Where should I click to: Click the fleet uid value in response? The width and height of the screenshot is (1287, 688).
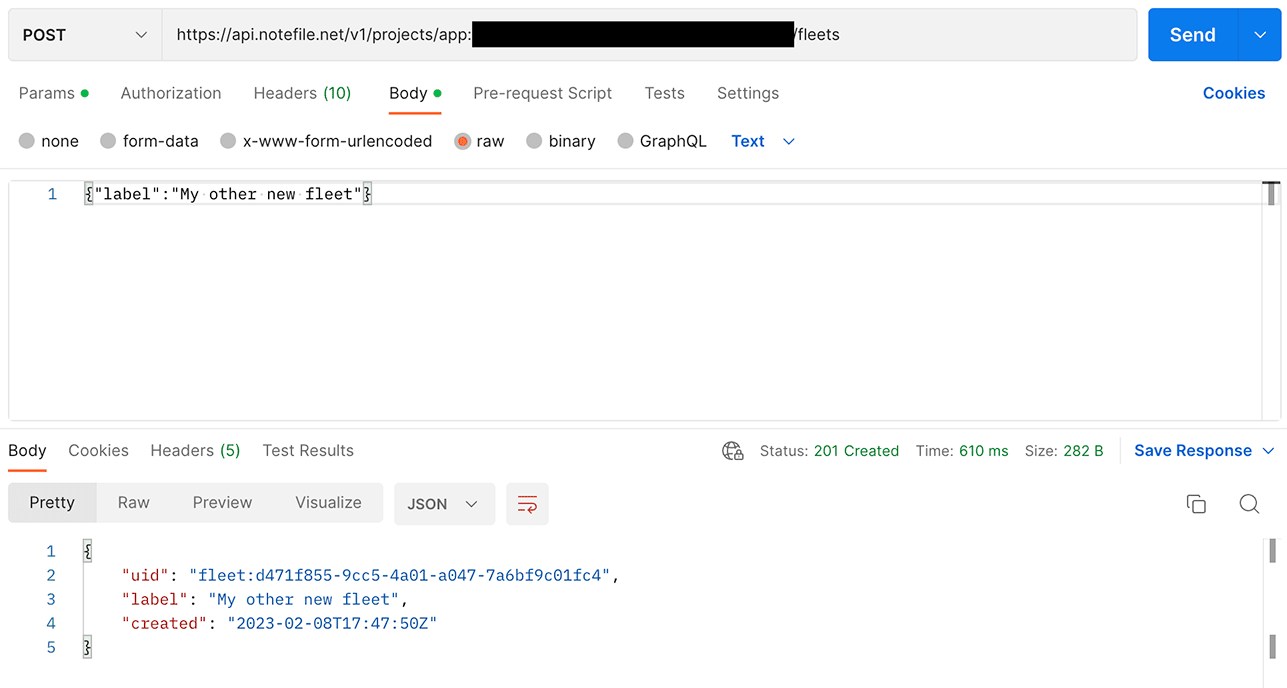pos(400,575)
